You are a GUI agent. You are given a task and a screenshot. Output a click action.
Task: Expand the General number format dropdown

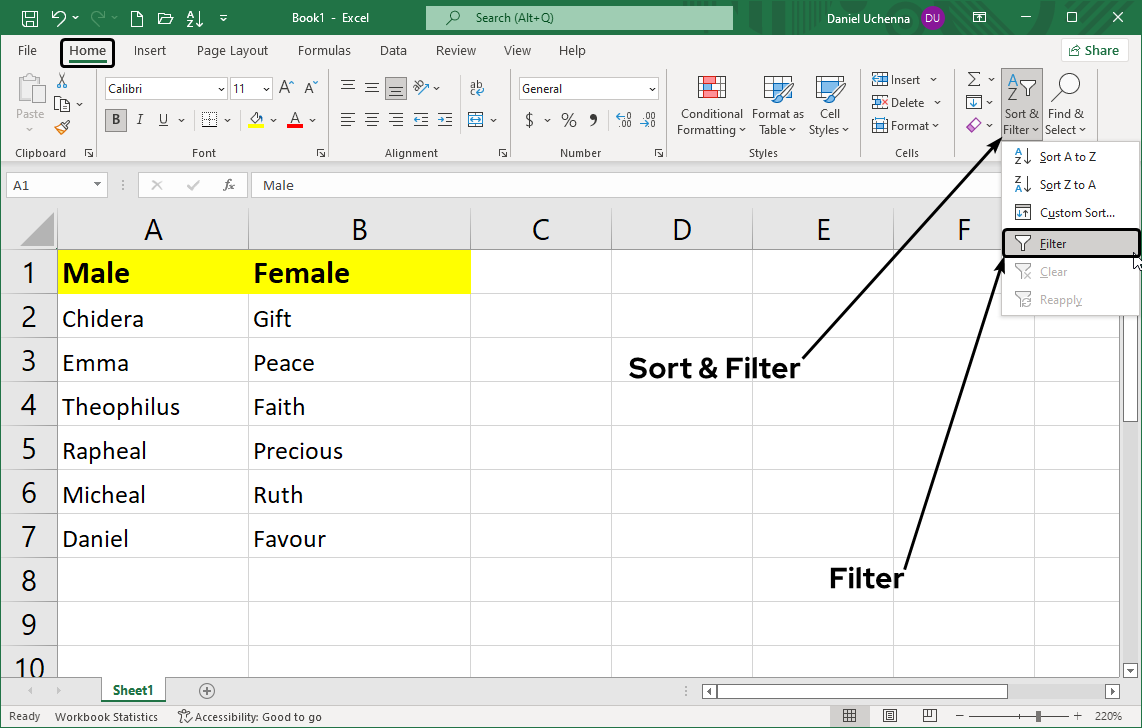(651, 88)
